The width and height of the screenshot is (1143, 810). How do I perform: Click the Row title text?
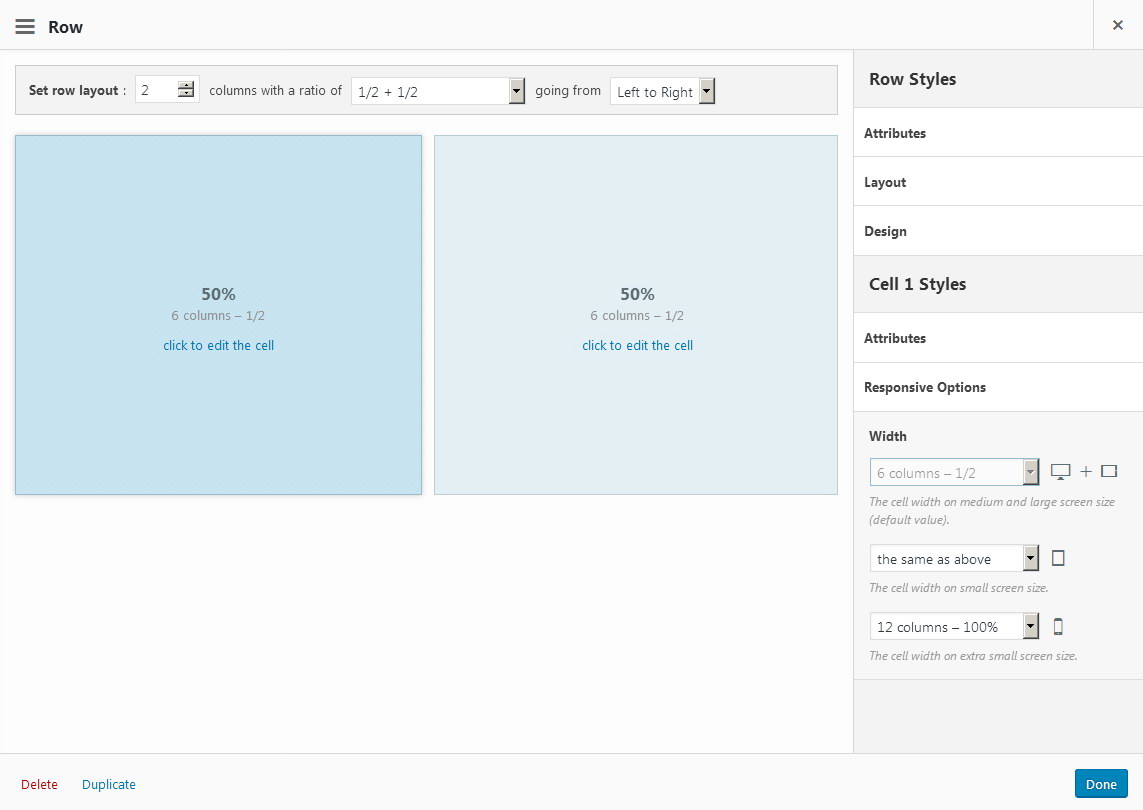(x=66, y=27)
